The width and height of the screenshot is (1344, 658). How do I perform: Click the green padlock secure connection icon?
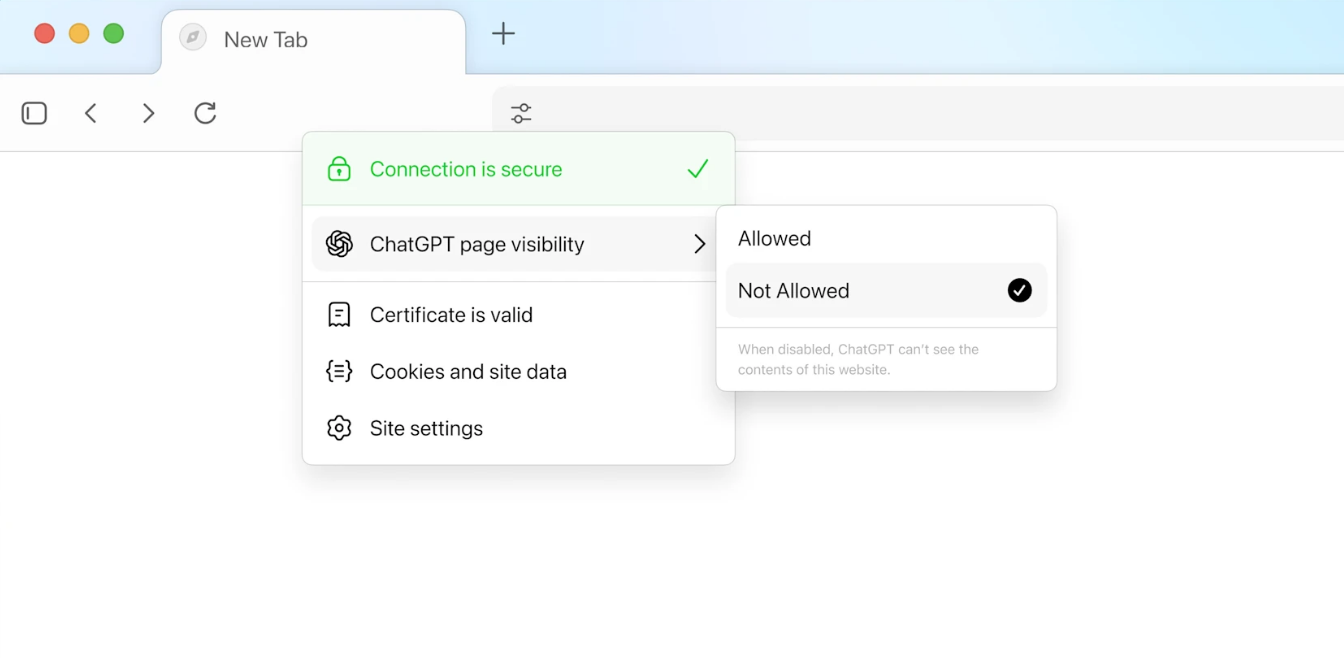click(x=339, y=169)
